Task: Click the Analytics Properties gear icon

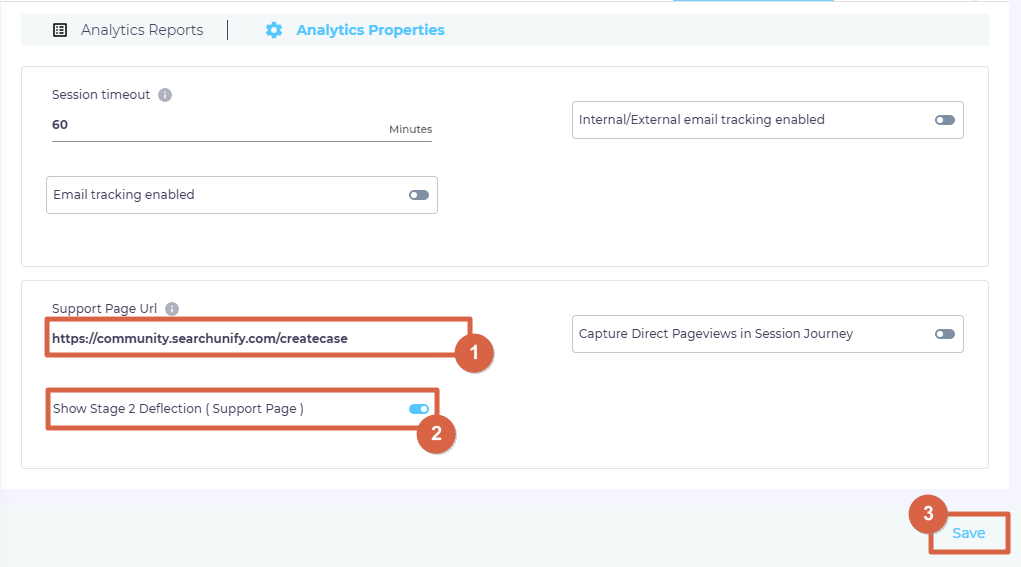Action: pos(274,30)
